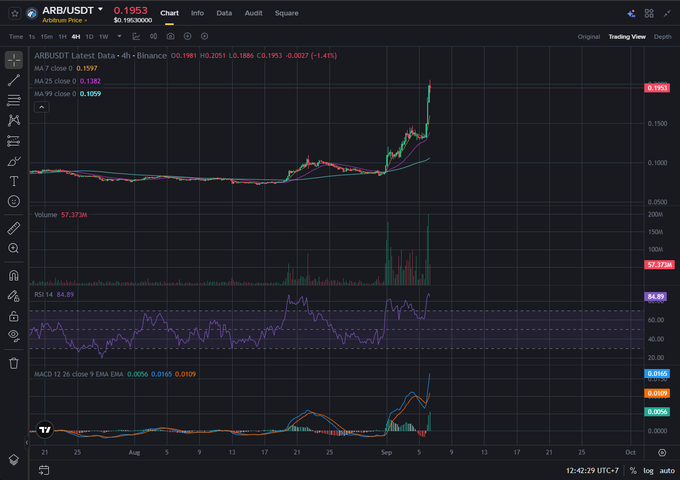Select the 1H timeframe
This screenshot has width=680, height=480.
pyautogui.click(x=62, y=37)
